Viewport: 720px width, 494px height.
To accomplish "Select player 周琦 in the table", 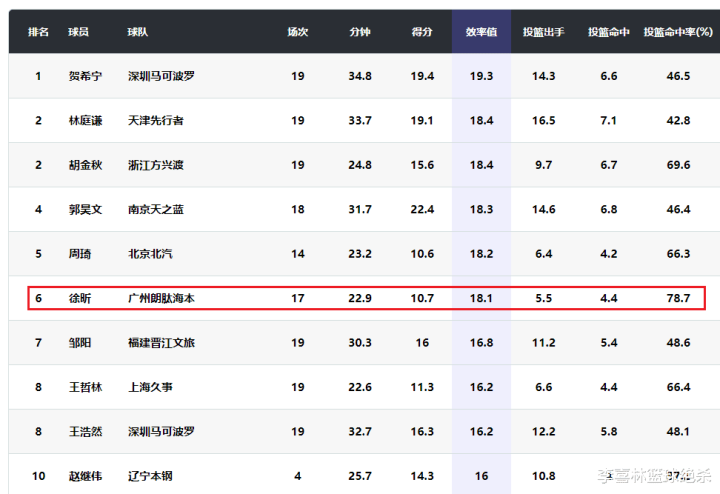I will [79, 254].
